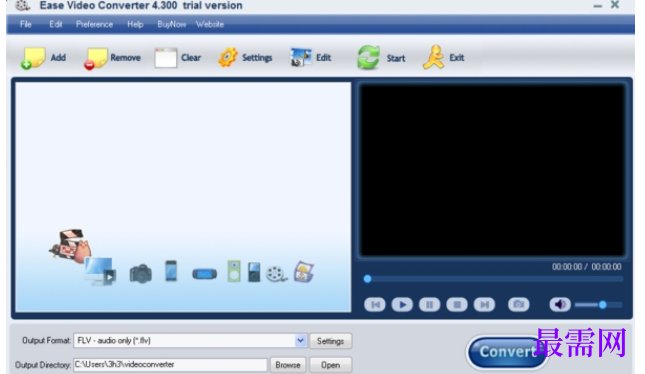Select the PSP handheld console icon
Viewport: 645px width, 374px height.
[x=204, y=274]
